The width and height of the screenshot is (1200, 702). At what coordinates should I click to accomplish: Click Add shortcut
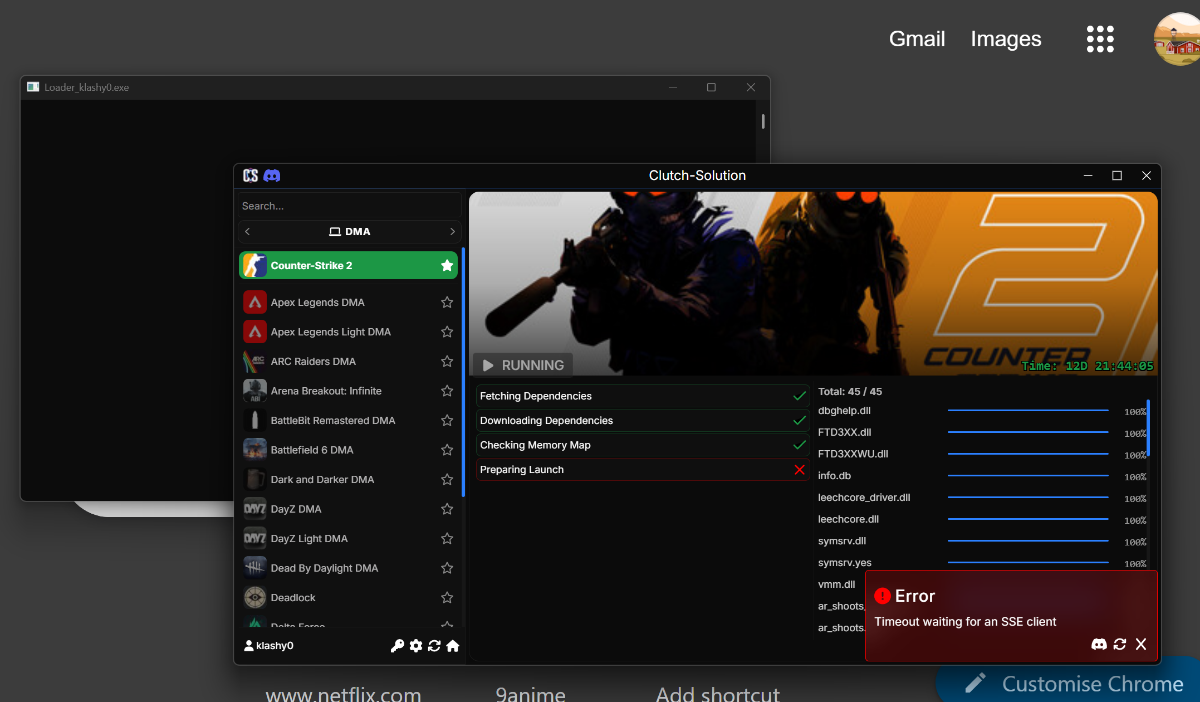pos(718,693)
